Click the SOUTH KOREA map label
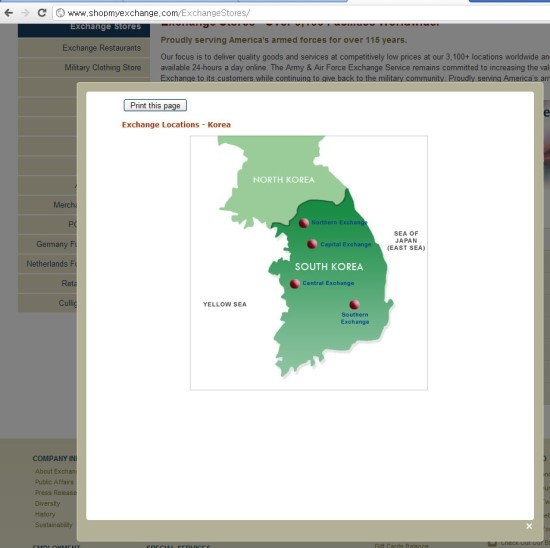 click(x=329, y=267)
